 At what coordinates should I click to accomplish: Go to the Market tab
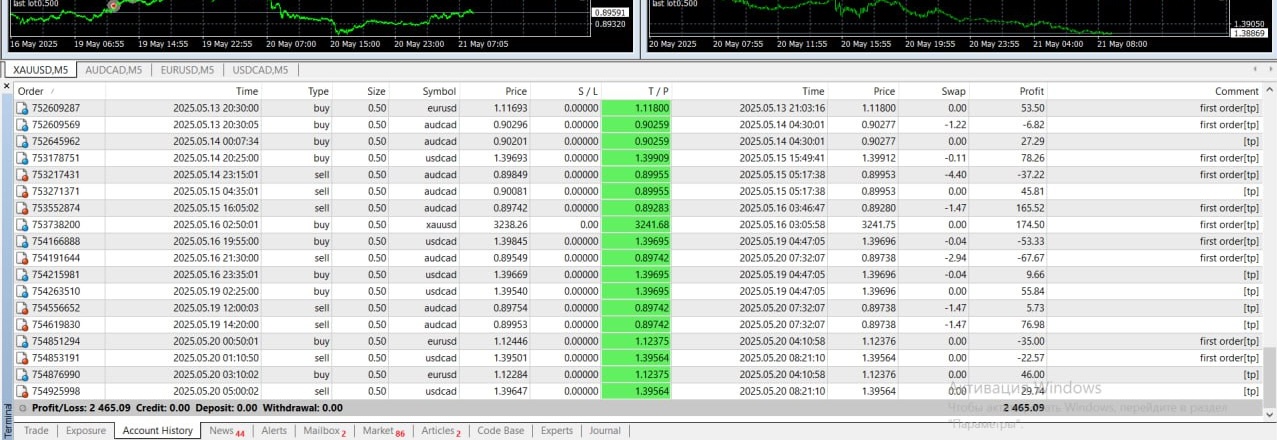point(382,431)
